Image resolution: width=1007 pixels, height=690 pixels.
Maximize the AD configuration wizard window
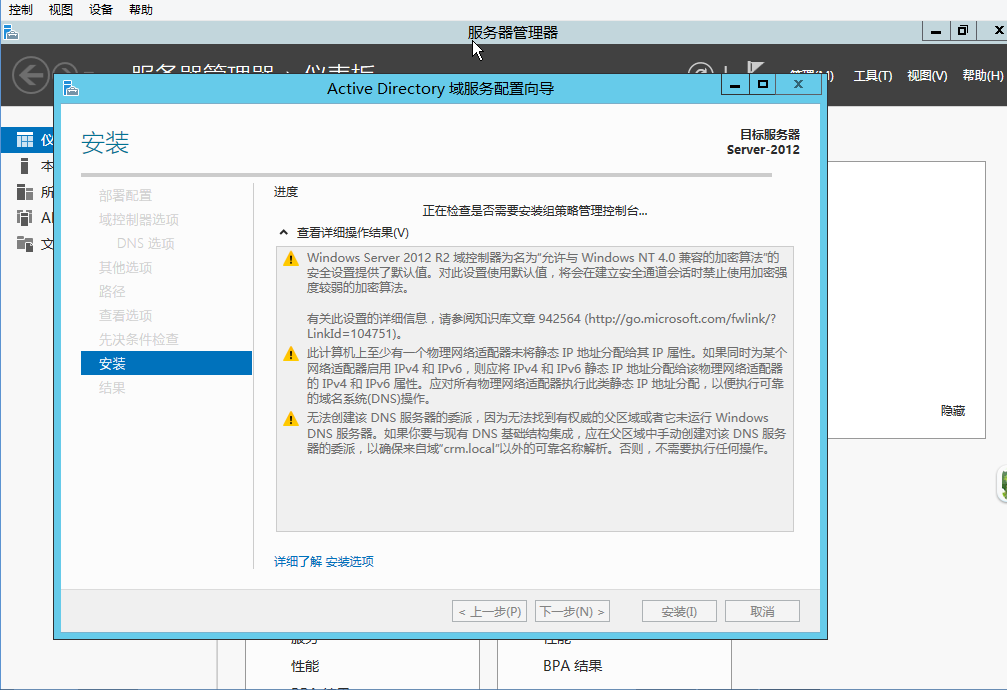point(762,84)
